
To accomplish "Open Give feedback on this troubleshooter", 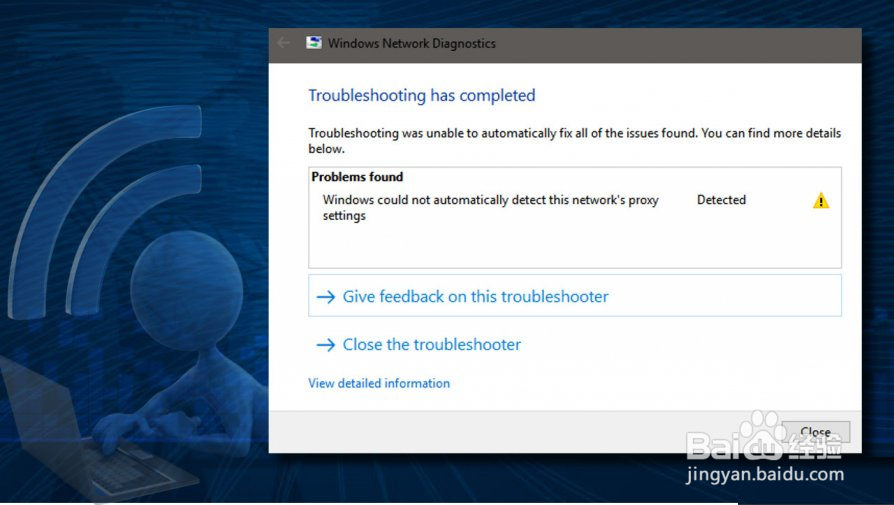I will point(575,296).
